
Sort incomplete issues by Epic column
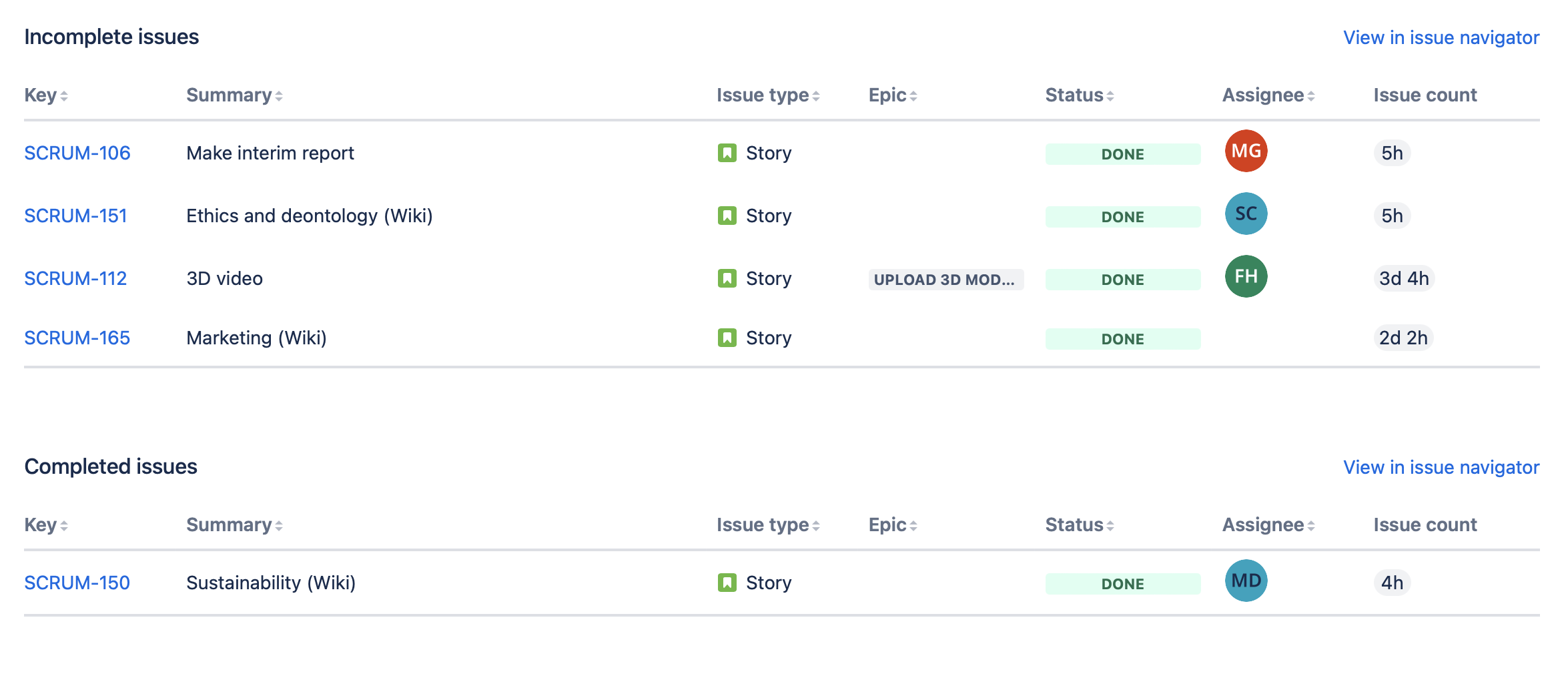click(x=892, y=95)
